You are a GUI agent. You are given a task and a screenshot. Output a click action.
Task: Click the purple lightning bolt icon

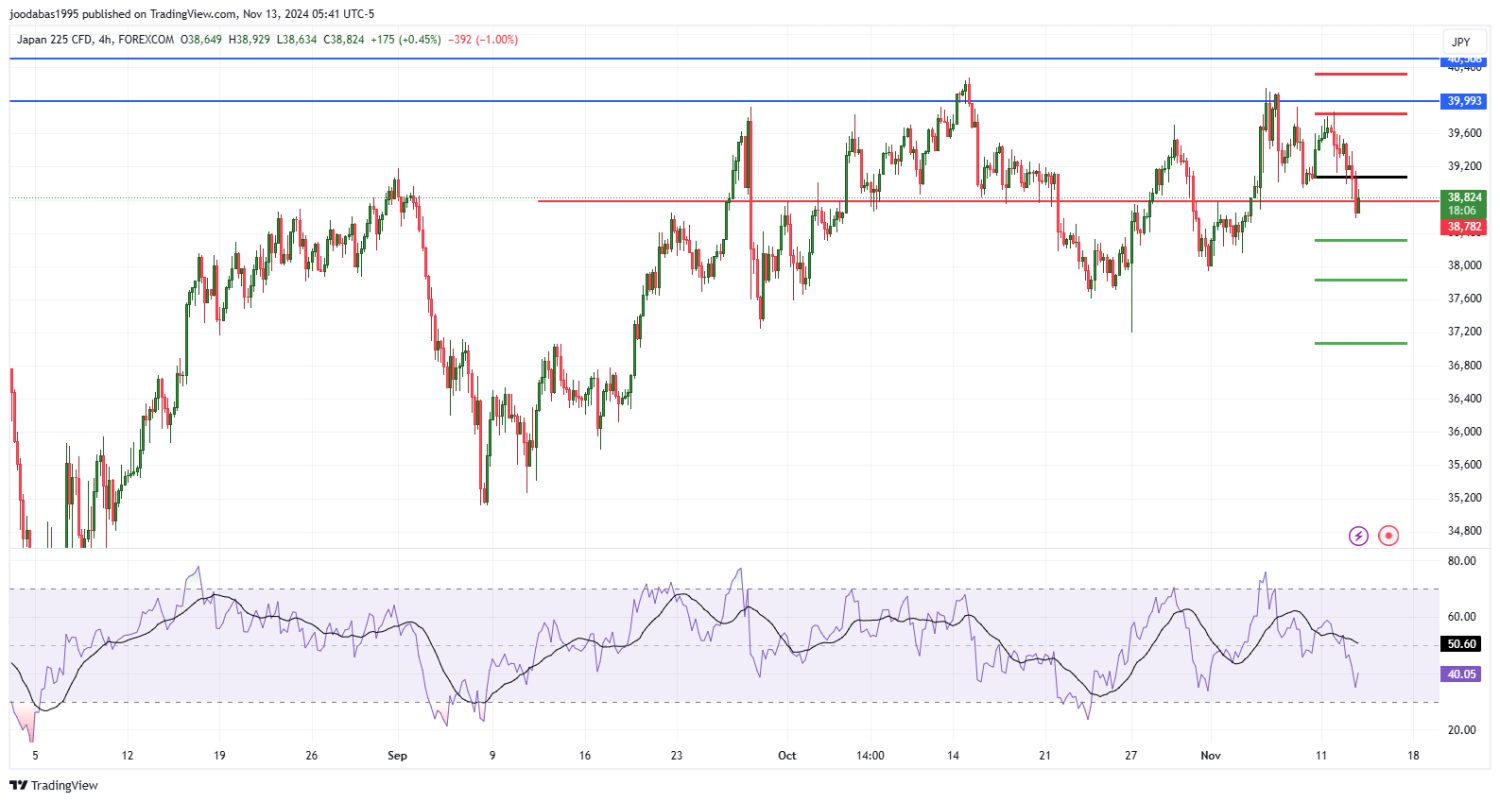tap(1358, 536)
